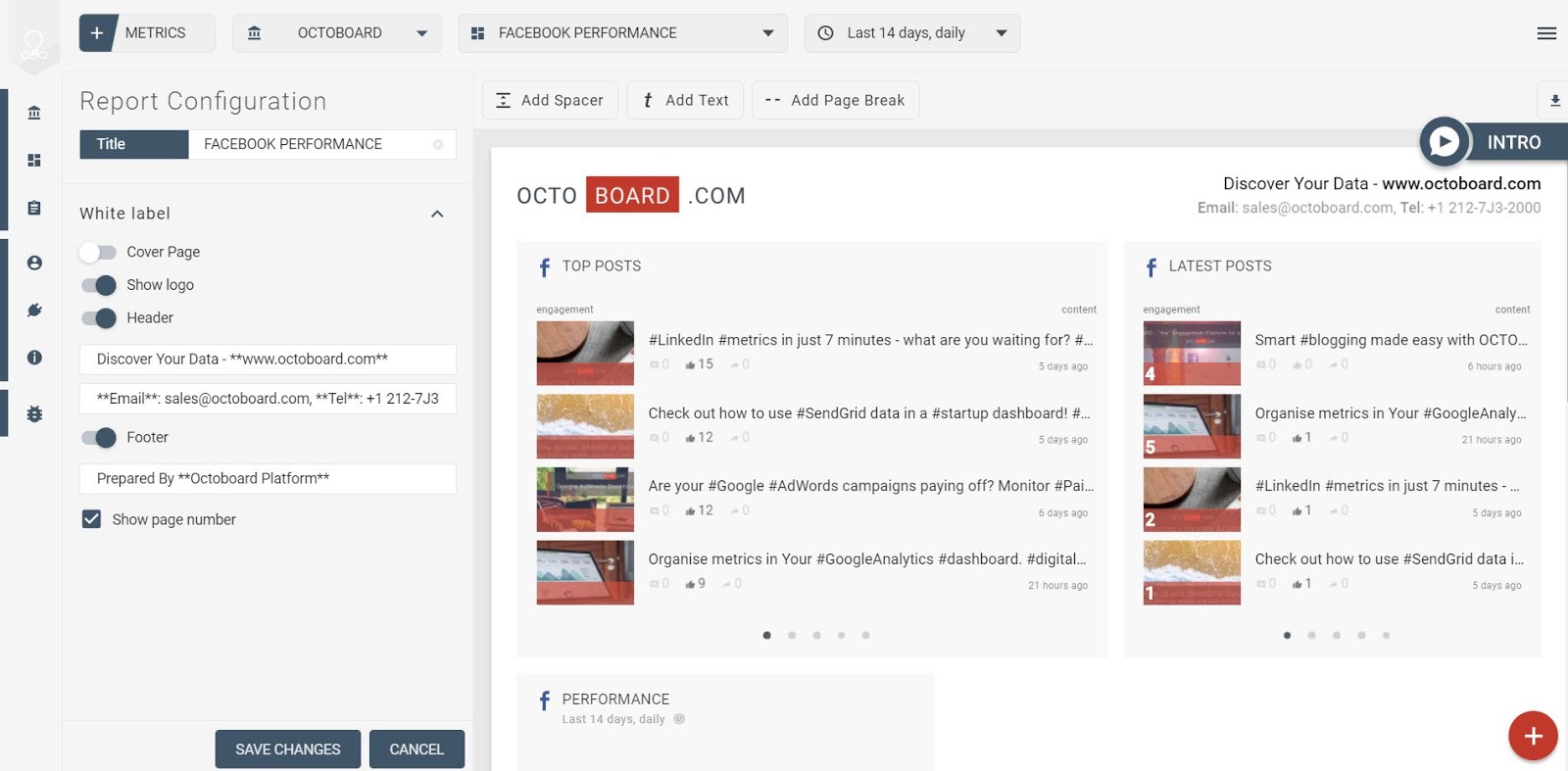Click the red floating add button
The height and width of the screenshot is (771, 1568).
[x=1533, y=736]
